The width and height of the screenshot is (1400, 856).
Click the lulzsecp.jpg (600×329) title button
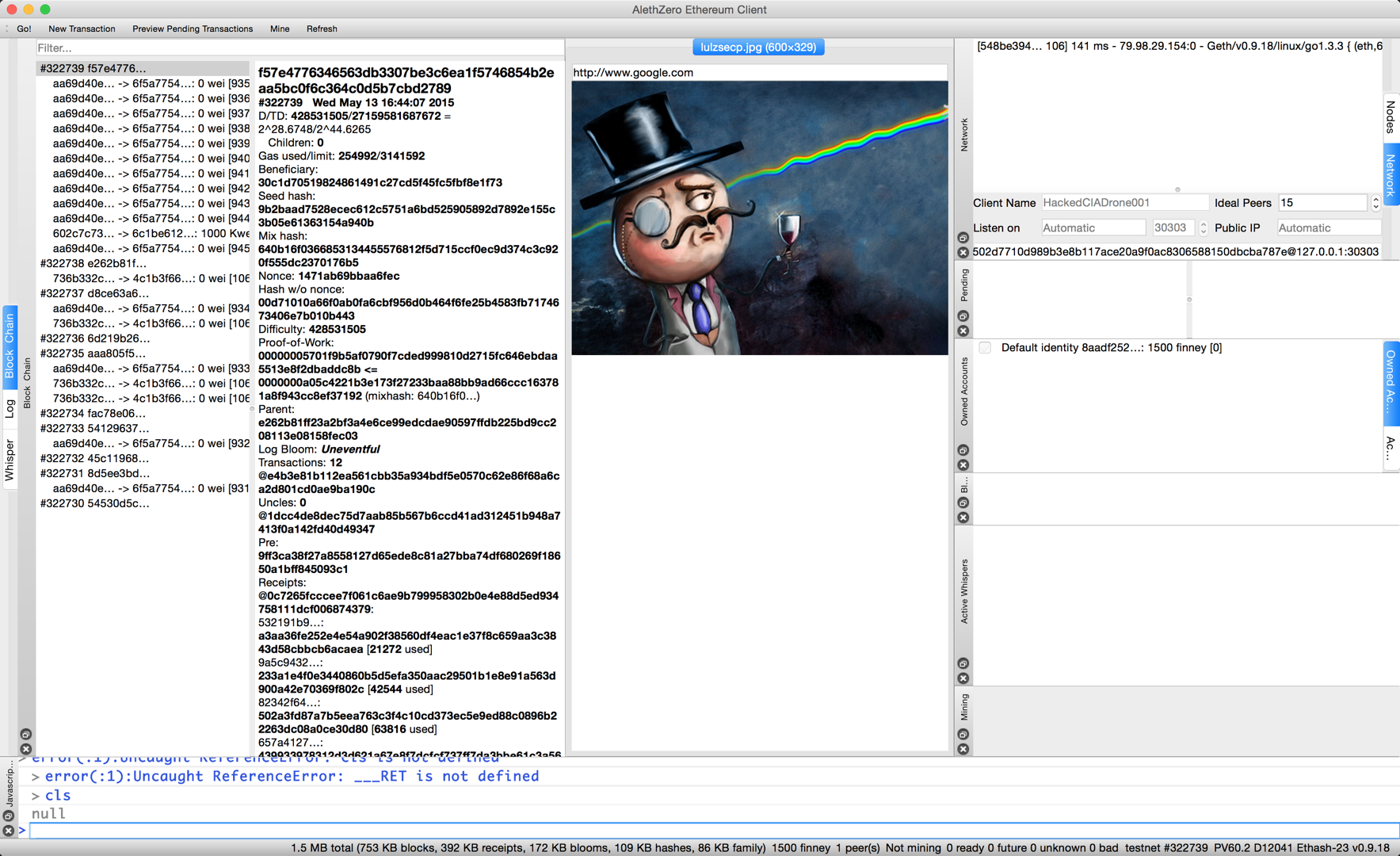(758, 48)
